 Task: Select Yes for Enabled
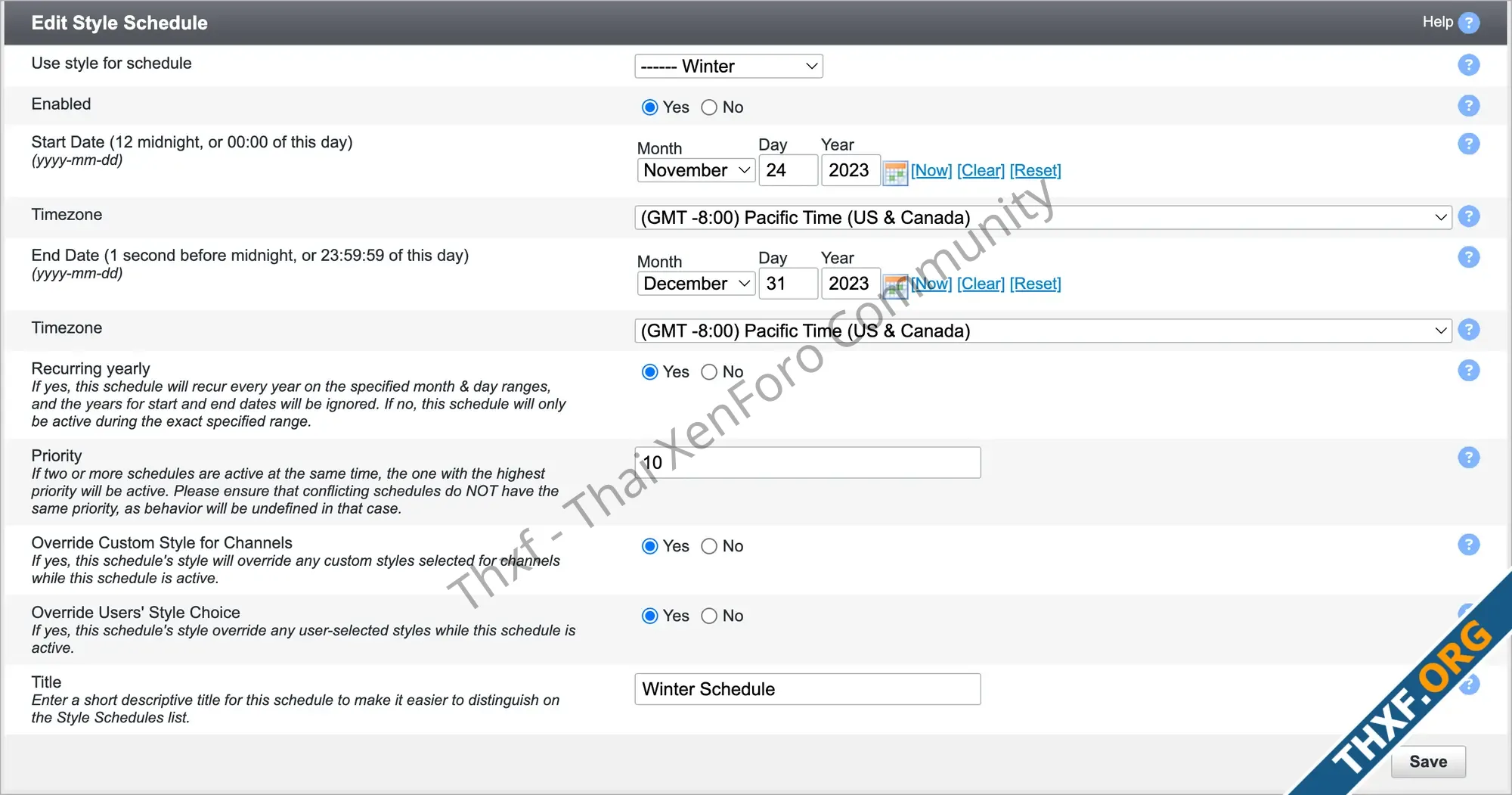point(649,107)
